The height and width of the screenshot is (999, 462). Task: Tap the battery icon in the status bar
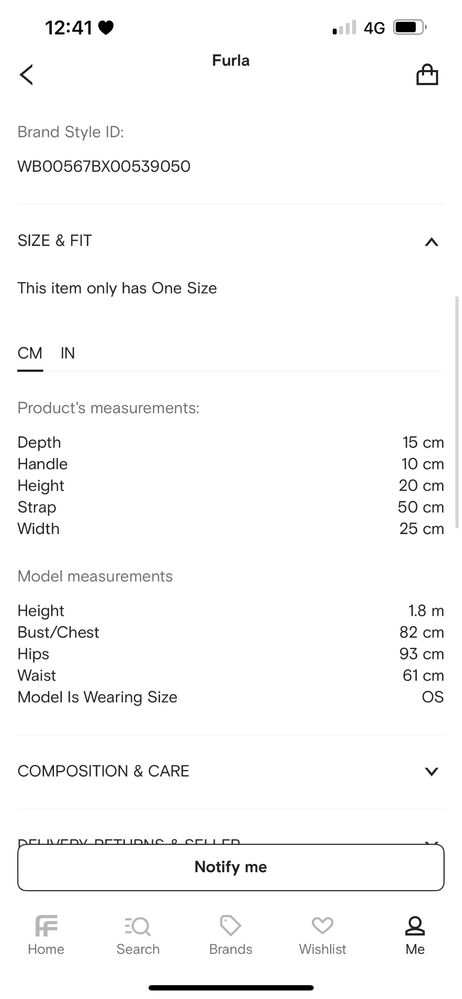(x=410, y=28)
